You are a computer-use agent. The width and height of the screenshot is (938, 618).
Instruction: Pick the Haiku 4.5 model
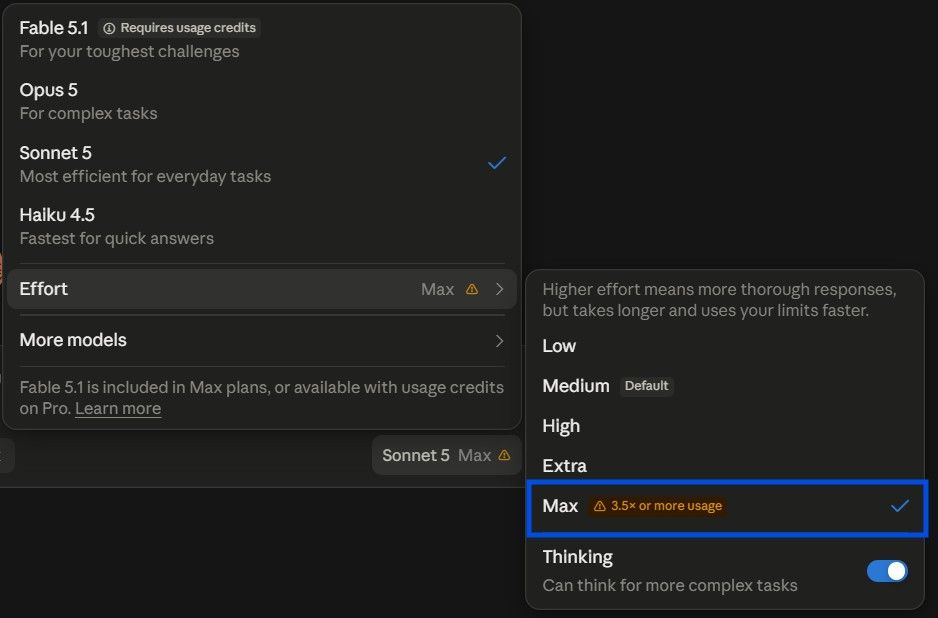[261, 226]
